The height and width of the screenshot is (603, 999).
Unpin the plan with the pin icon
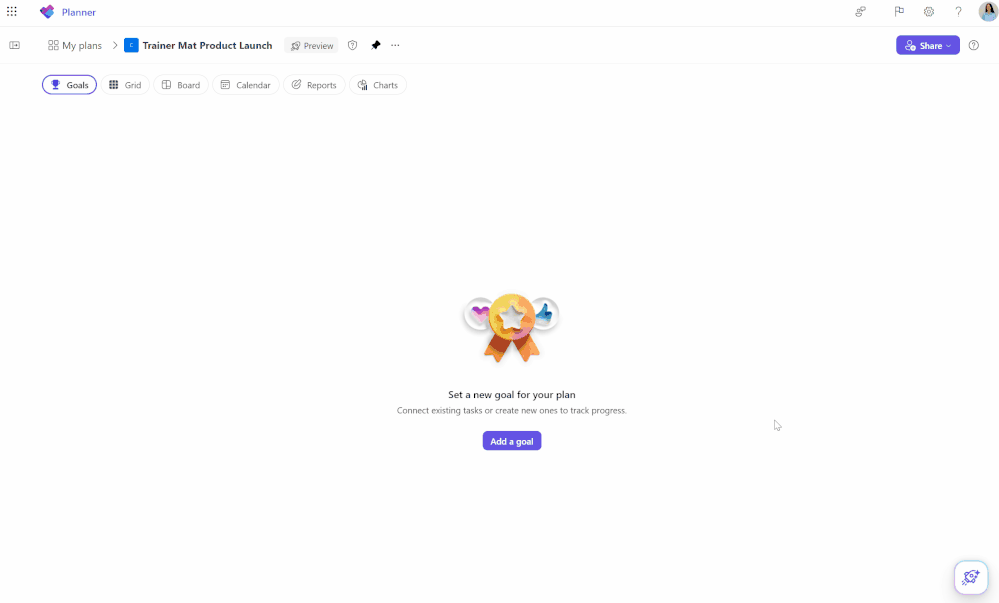[x=375, y=45]
